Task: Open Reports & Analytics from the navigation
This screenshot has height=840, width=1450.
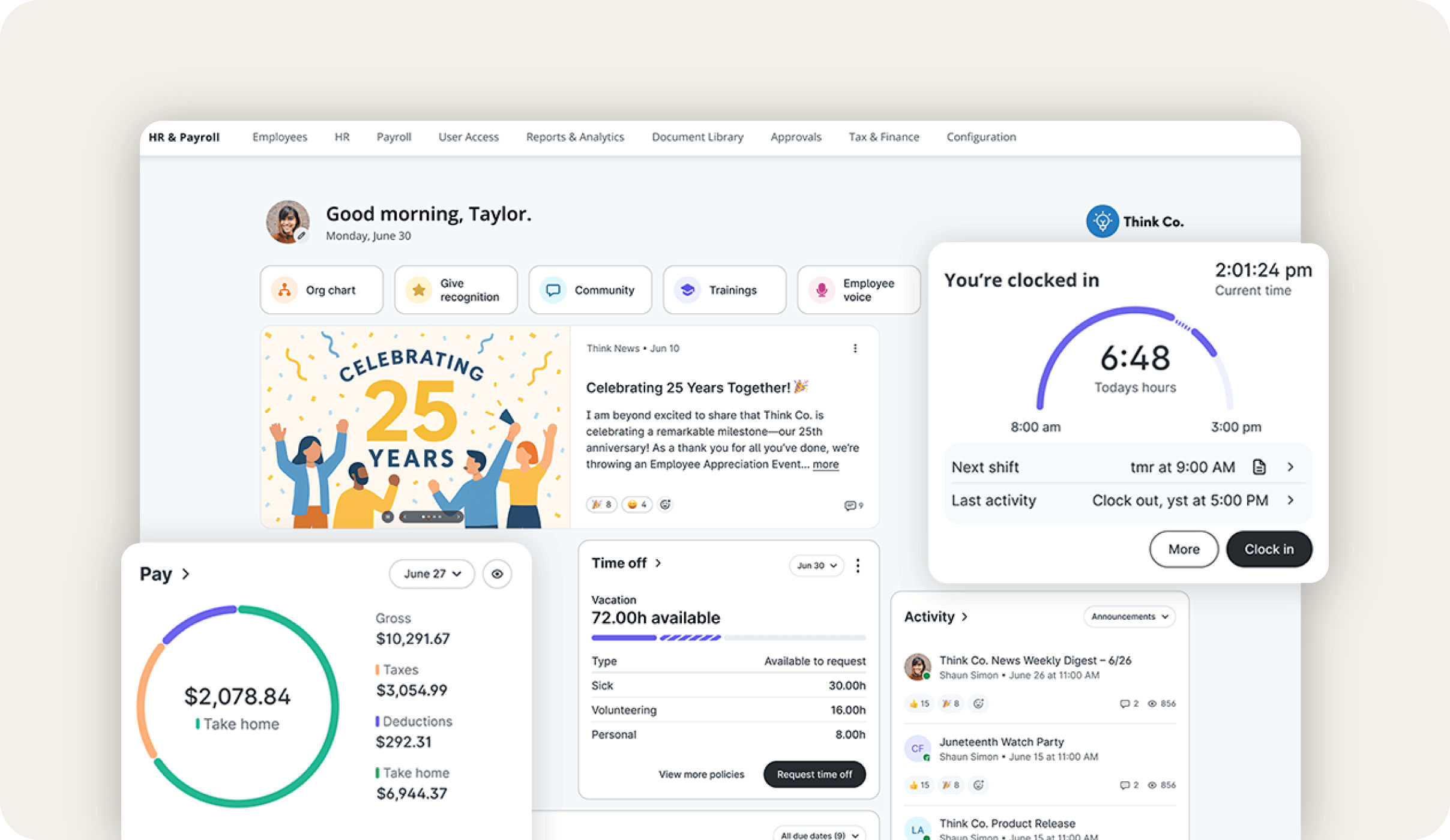Action: click(575, 137)
